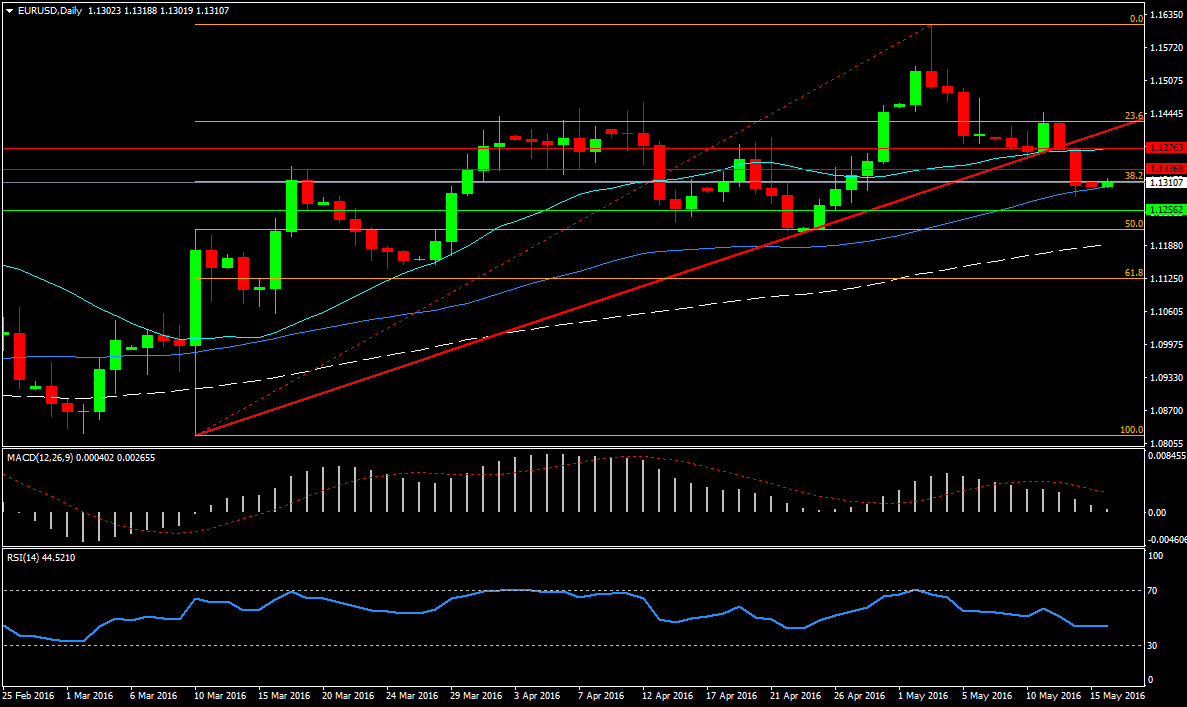1187x707 pixels.
Task: Click the 10 Mar 2016 date label
Action: (x=221, y=694)
